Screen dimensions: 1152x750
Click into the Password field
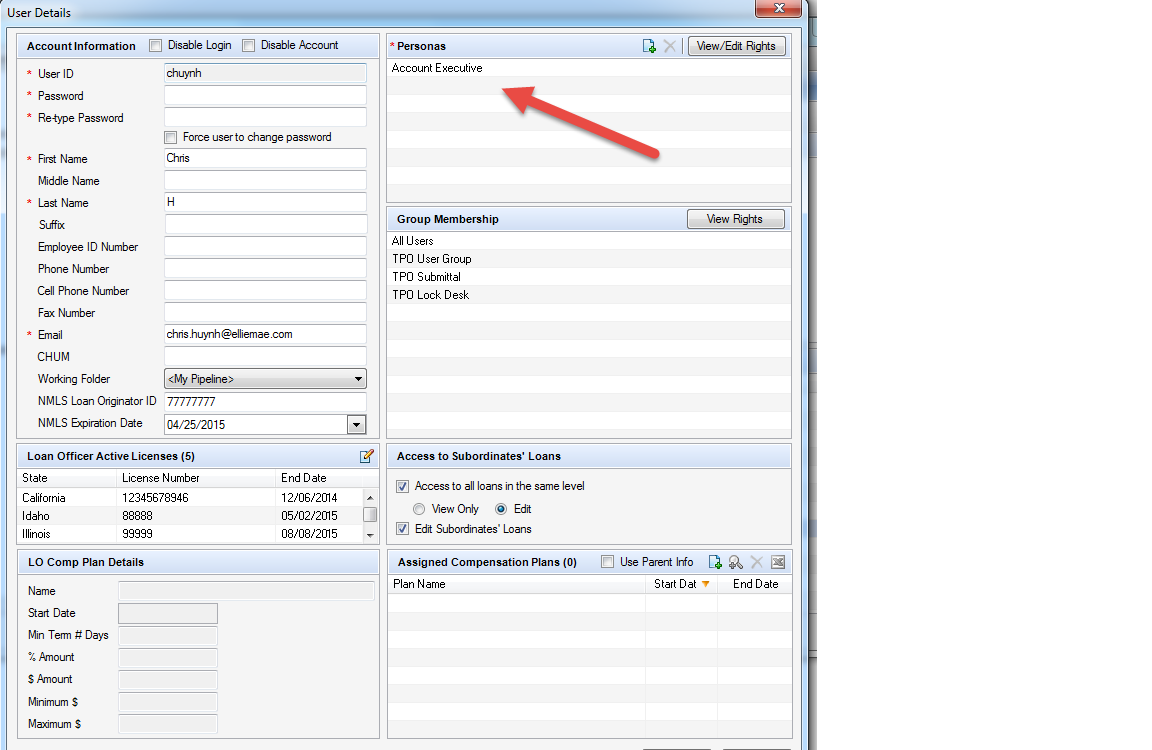[x=265, y=96]
